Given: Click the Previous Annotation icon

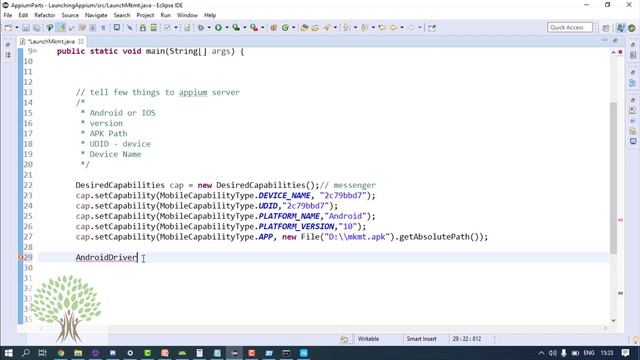Looking at the screenshot, I should click(x=364, y=28).
